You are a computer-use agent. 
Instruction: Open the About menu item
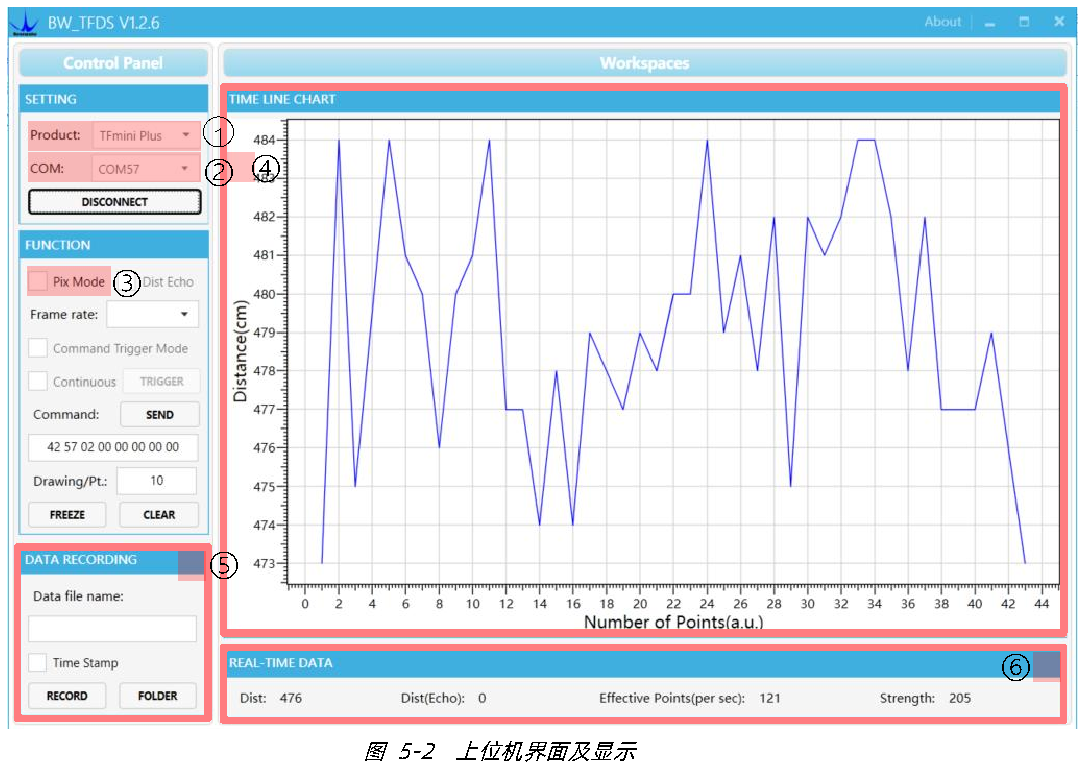tap(942, 21)
